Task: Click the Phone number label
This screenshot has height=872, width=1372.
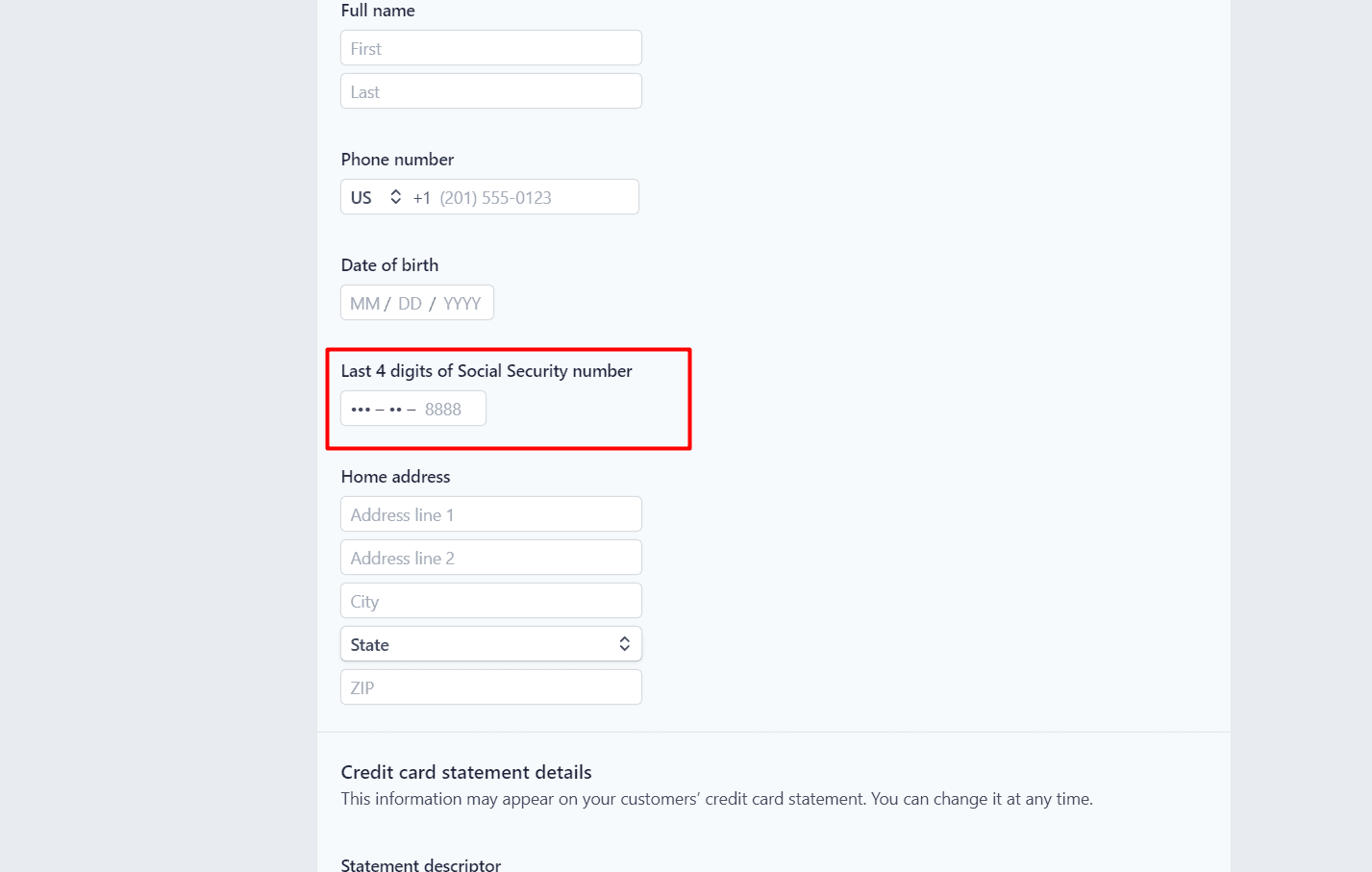Action: tap(397, 160)
